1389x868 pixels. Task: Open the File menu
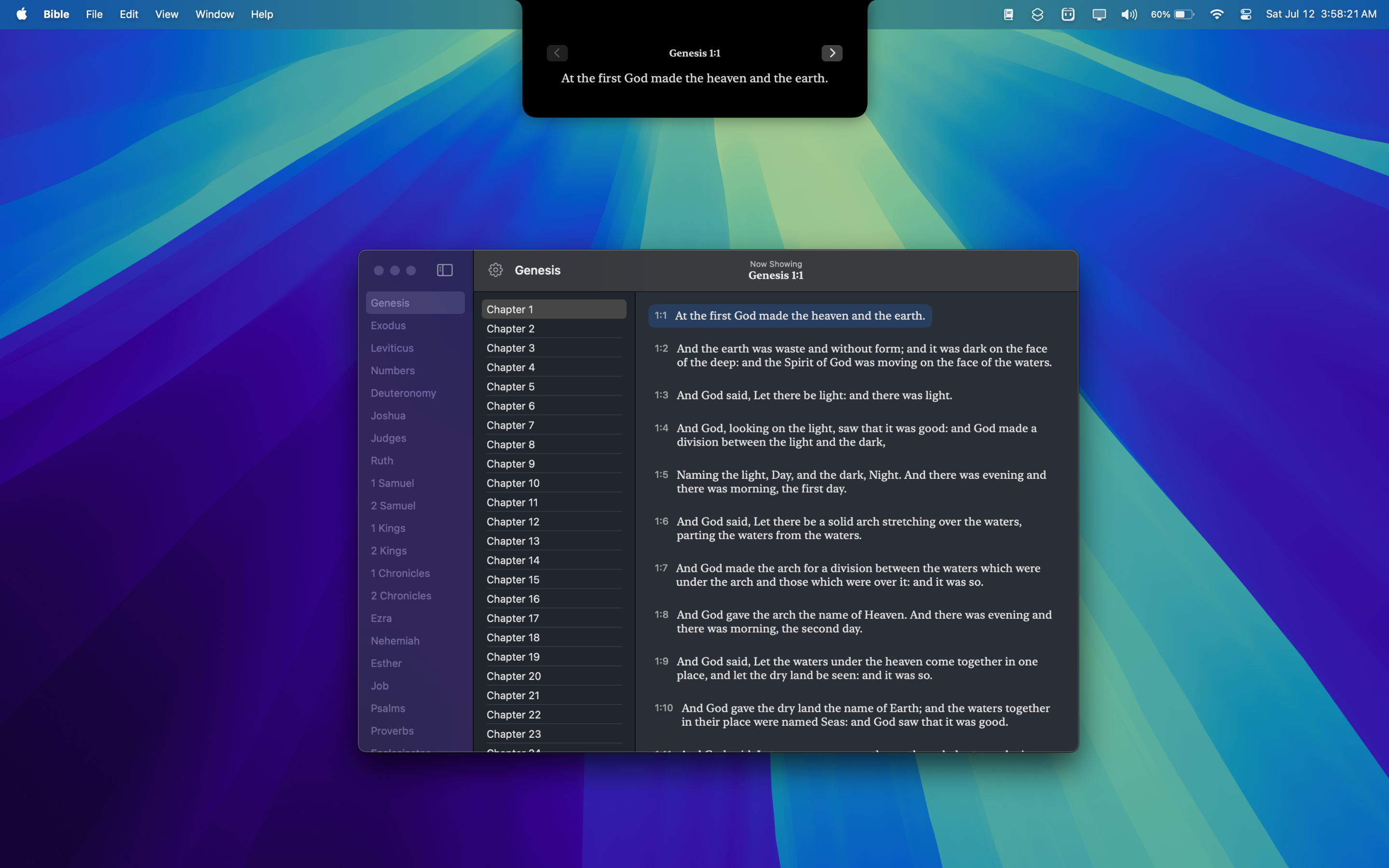pos(94,14)
